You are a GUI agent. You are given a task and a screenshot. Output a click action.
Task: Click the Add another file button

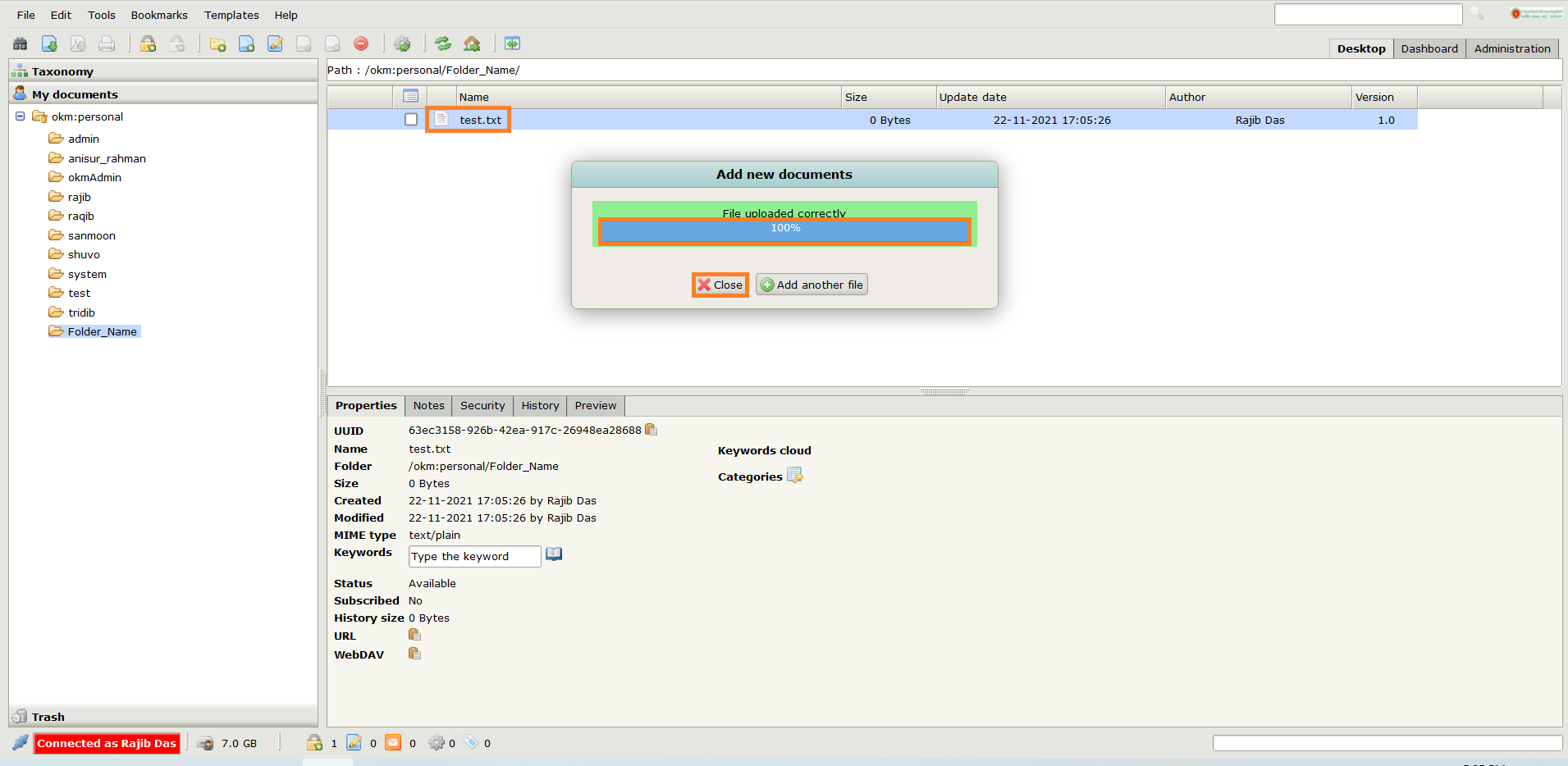811,285
